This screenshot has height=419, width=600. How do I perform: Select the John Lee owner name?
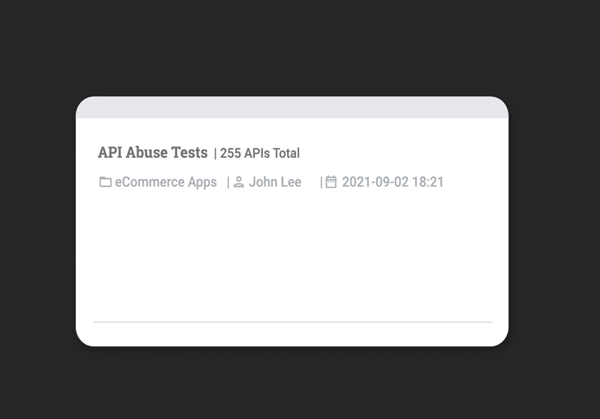click(x=275, y=182)
